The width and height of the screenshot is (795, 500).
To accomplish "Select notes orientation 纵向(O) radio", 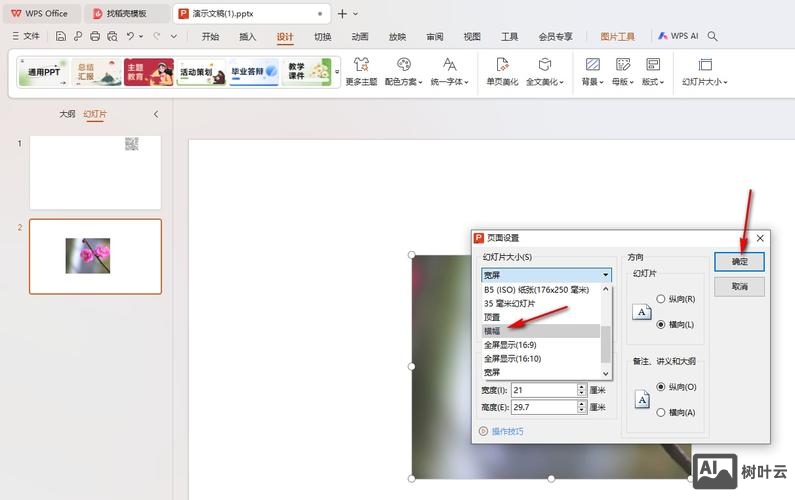I will tap(661, 386).
